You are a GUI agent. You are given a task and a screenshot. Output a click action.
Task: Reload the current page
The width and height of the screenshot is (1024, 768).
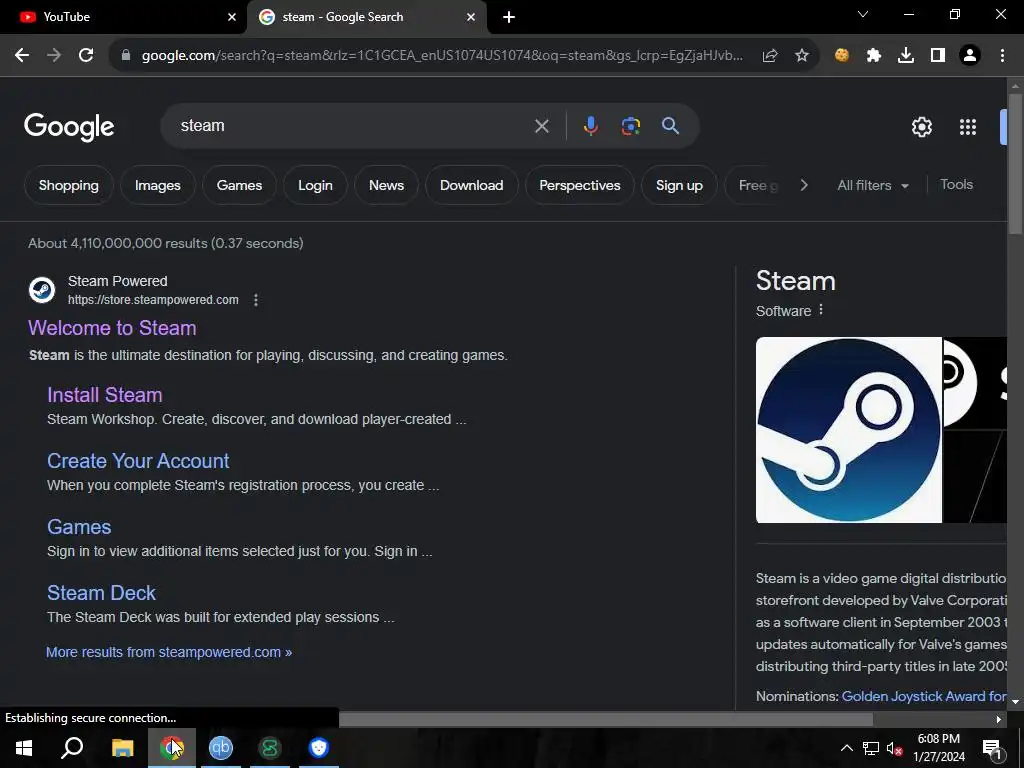tap(86, 56)
